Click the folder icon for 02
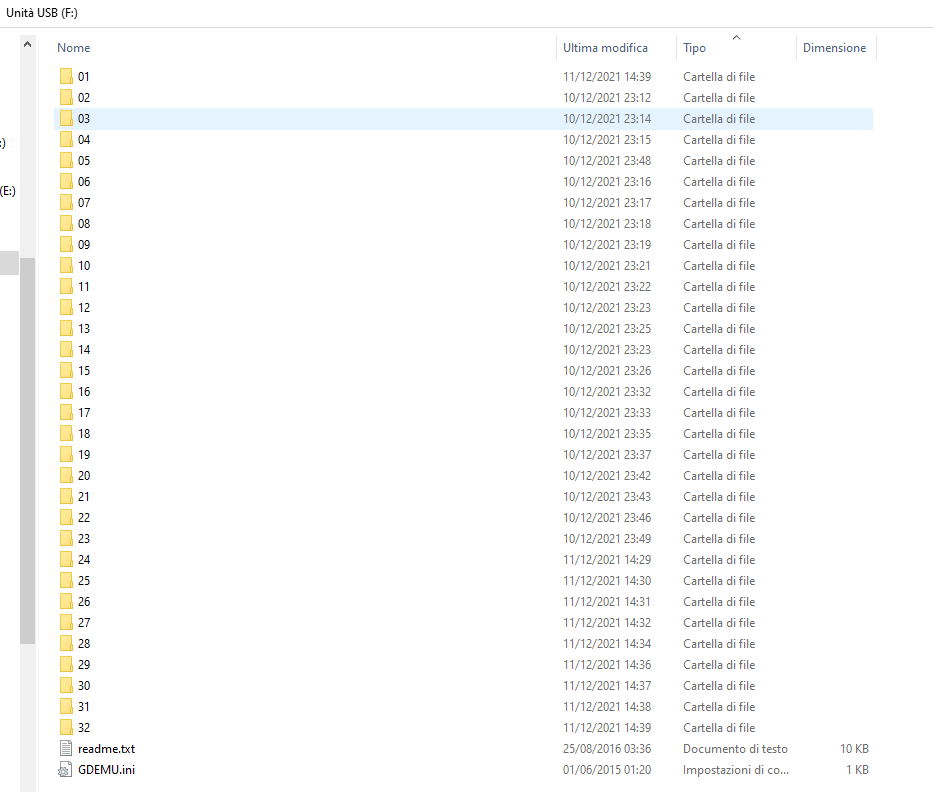Screen dimensions: 934x792 66,97
